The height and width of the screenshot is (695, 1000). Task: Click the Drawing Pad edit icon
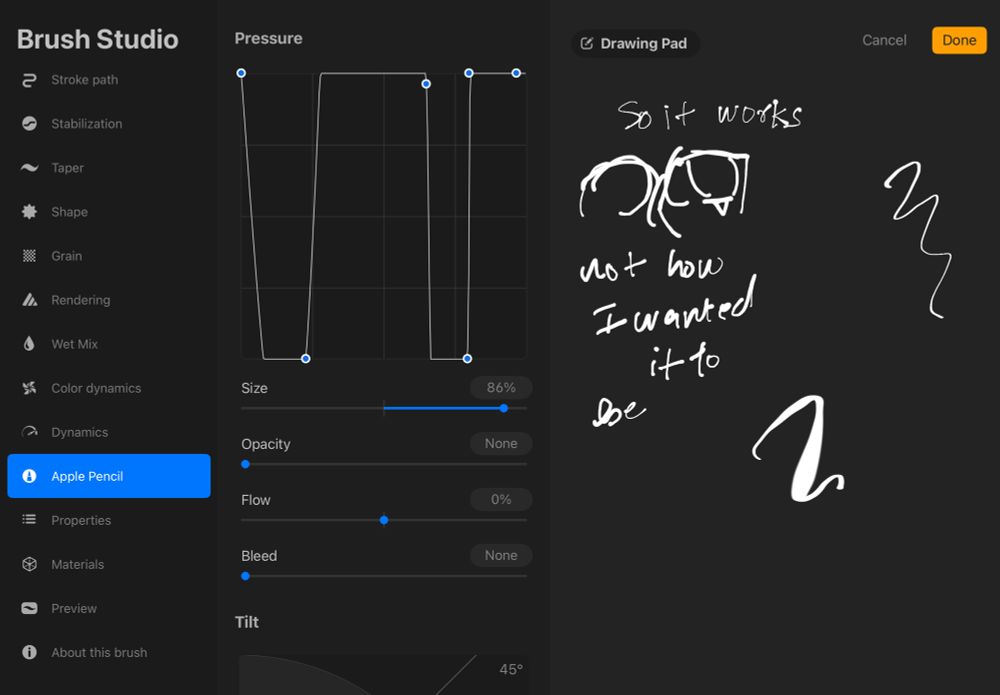(586, 43)
